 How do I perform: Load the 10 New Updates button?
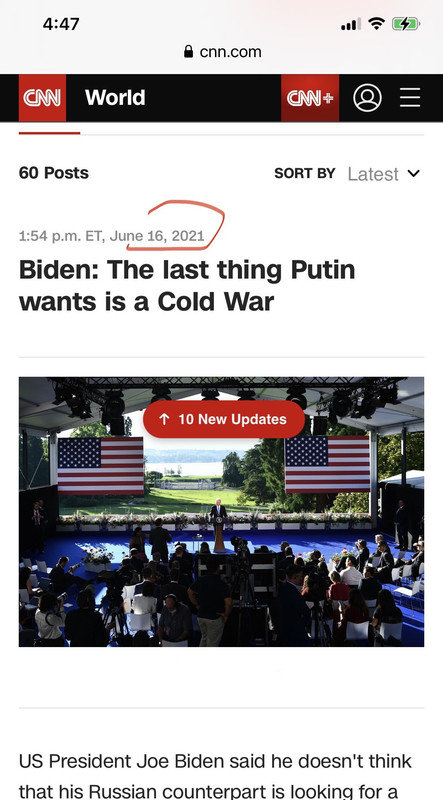(224, 419)
